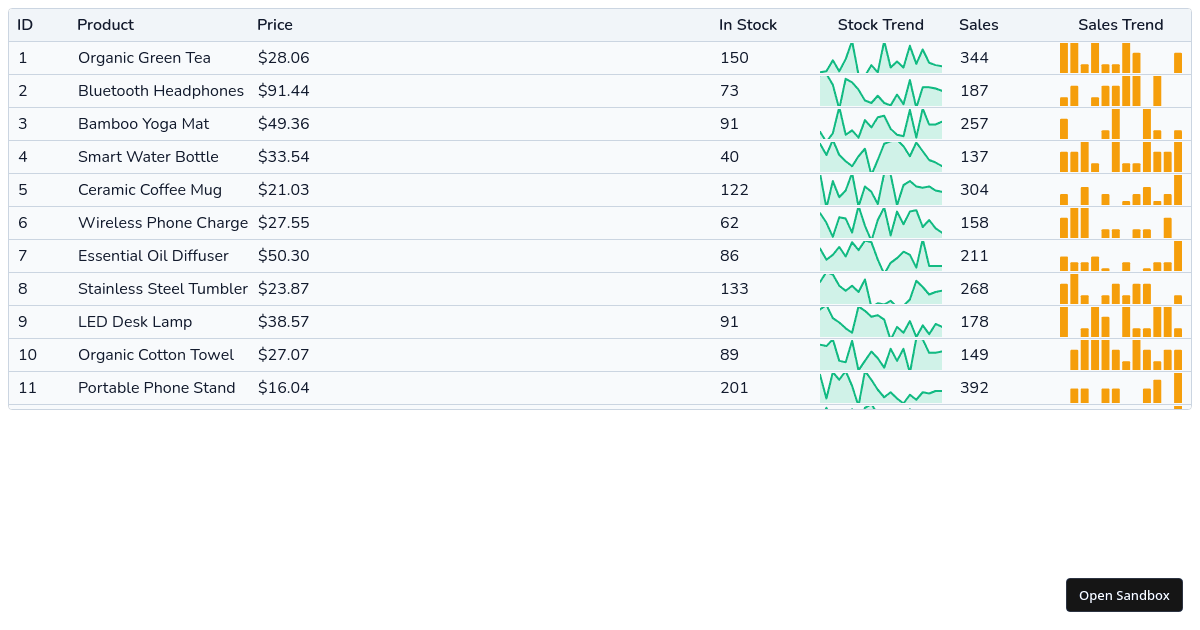Click the stock sparkline in row 6

point(881,223)
